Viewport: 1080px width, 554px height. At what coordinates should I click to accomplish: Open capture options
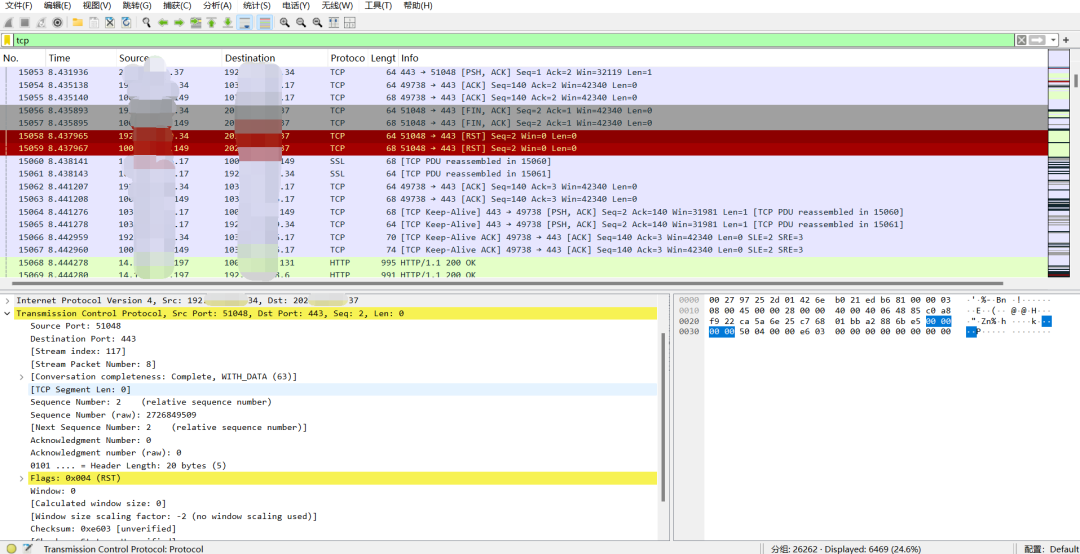pos(58,23)
